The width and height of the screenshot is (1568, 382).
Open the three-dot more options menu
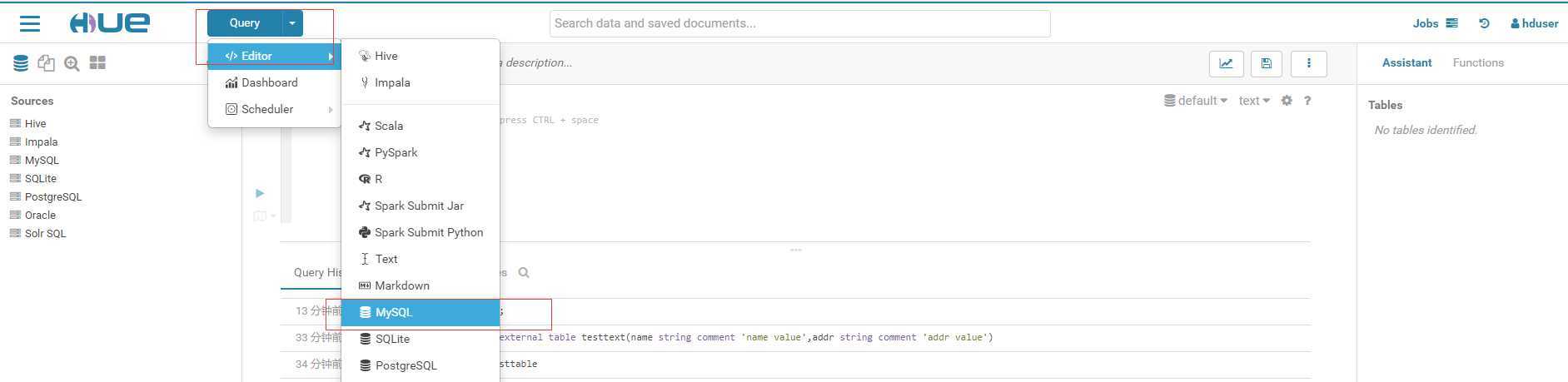tap(1308, 63)
